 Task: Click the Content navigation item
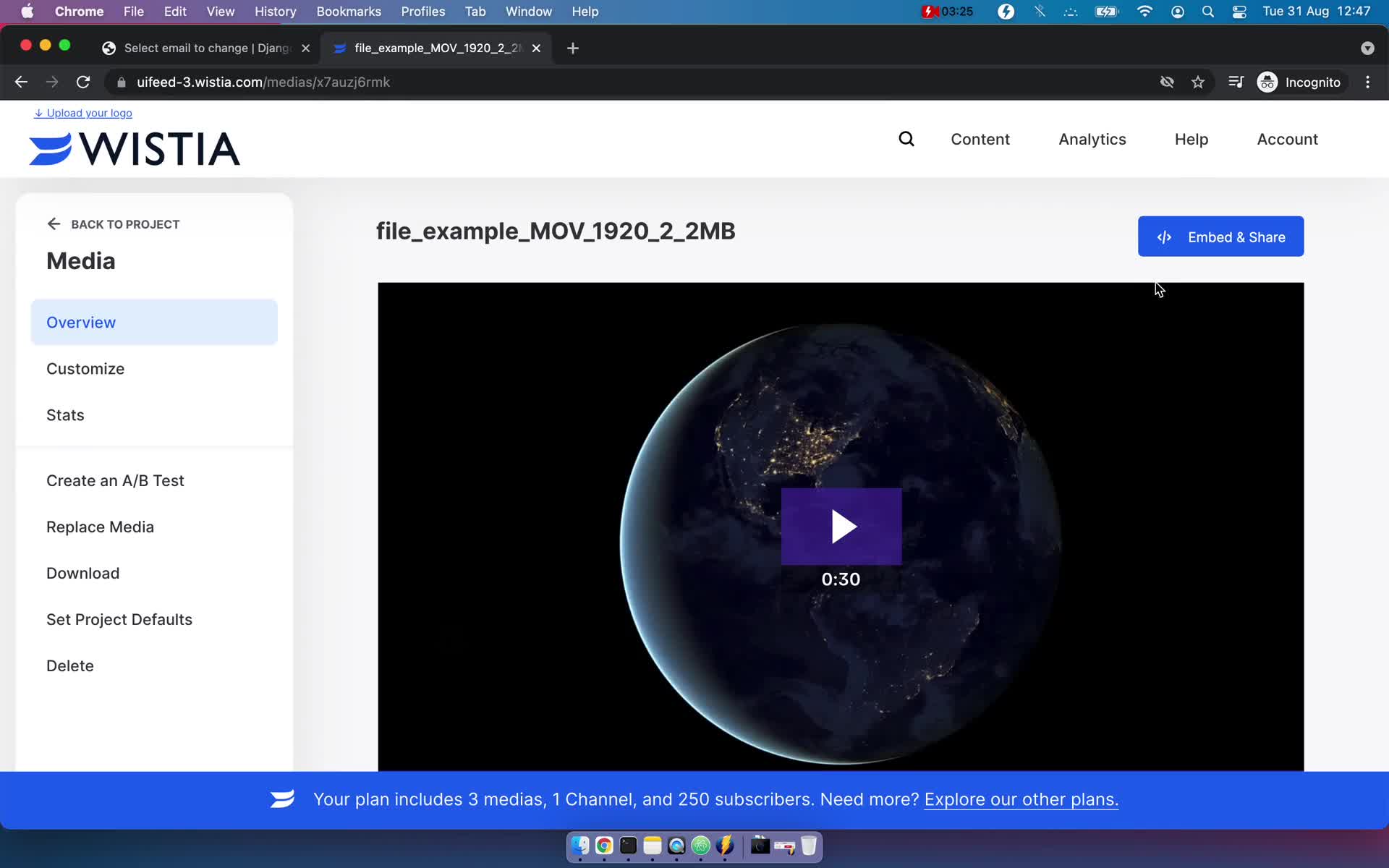pos(980,139)
